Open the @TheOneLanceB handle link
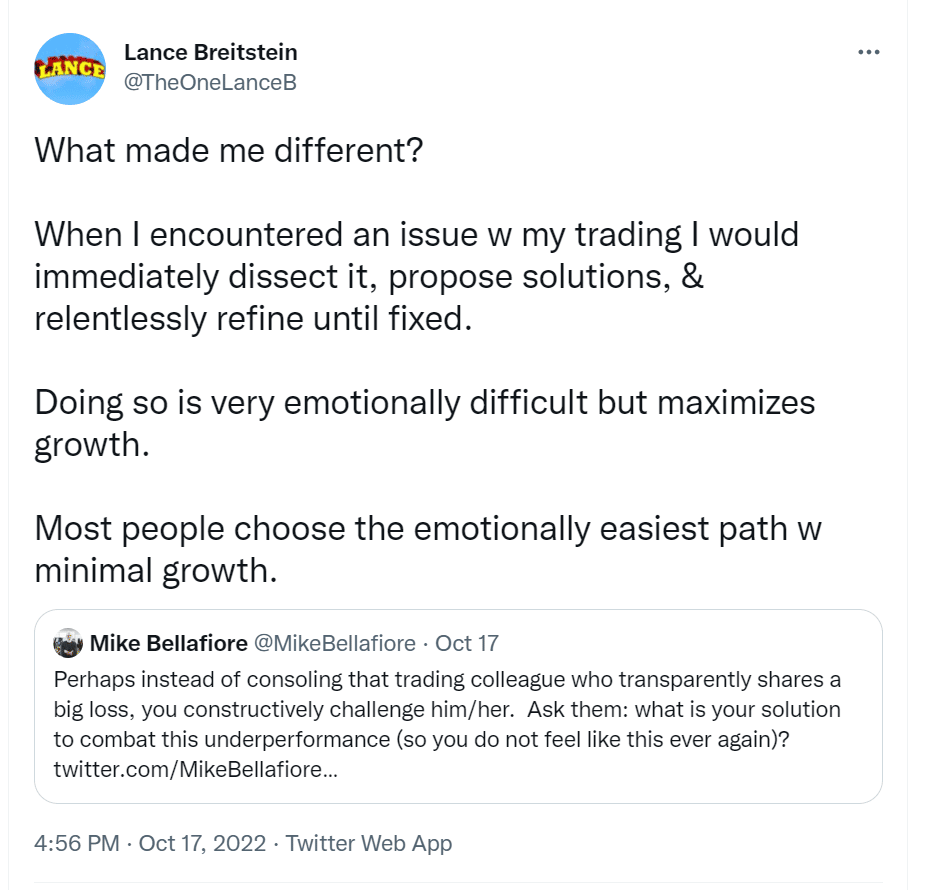 tap(209, 82)
